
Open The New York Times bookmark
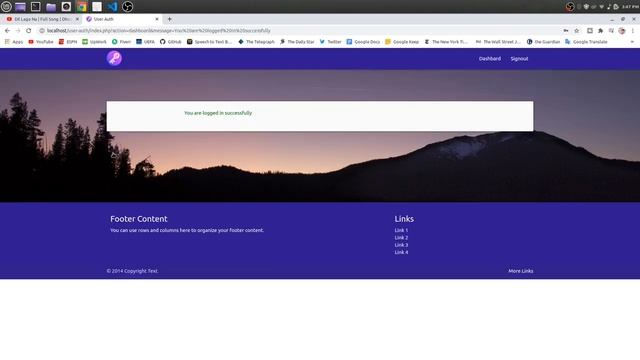click(x=446, y=42)
